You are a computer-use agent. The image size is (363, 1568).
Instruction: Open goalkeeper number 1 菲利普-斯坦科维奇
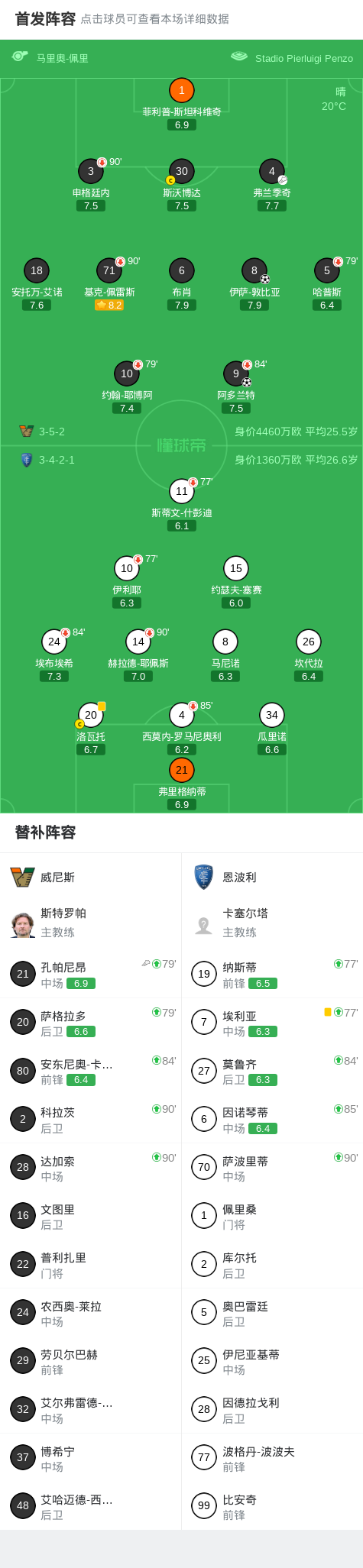pyautogui.click(x=182, y=90)
